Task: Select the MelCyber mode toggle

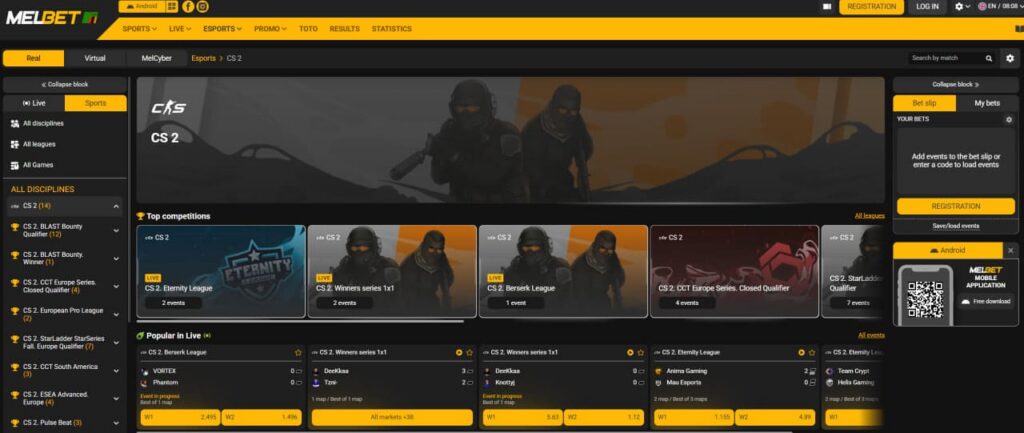Action: click(157, 58)
